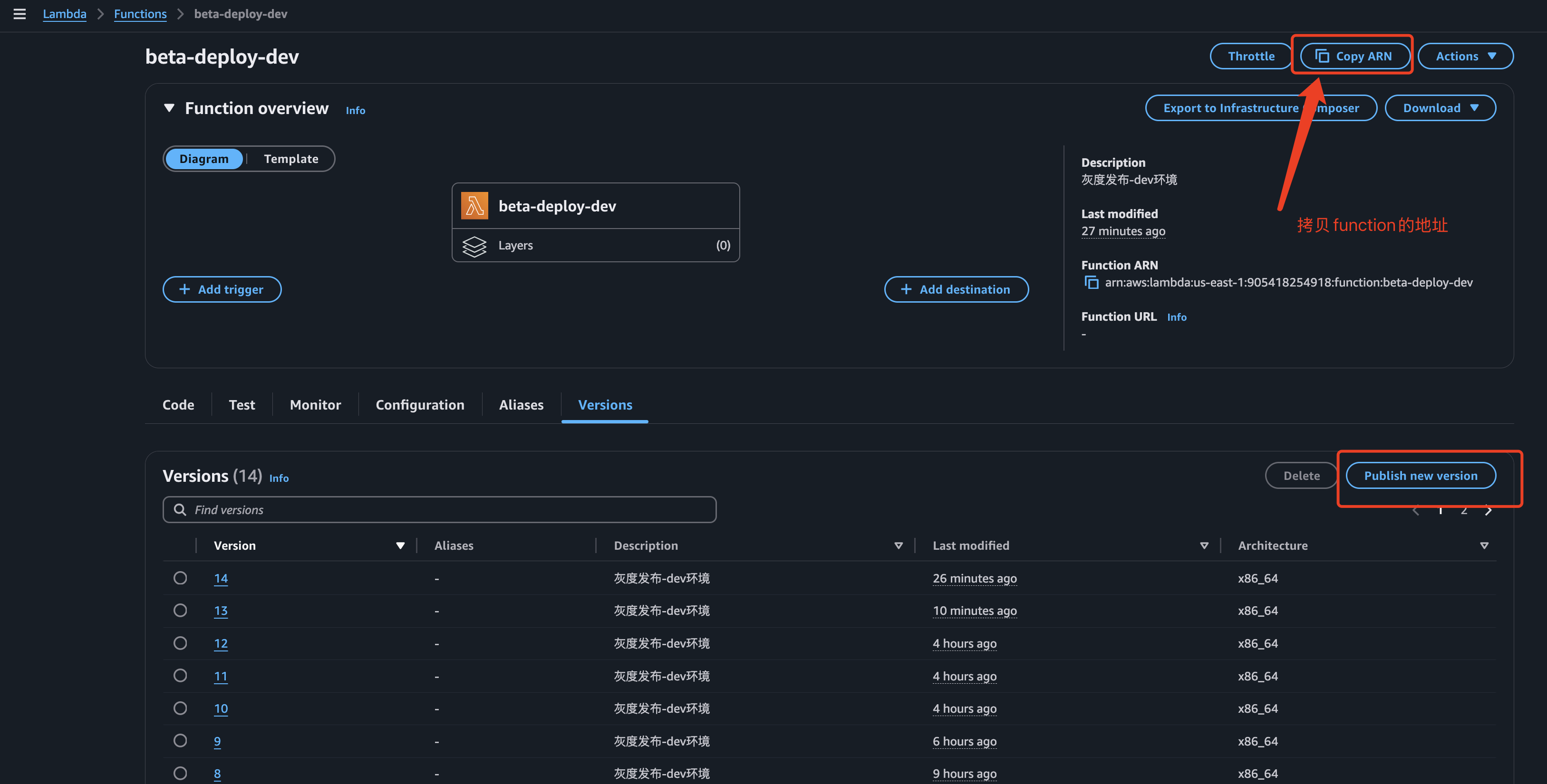This screenshot has width=1547, height=784.
Task: Click Publish new version button
Action: click(1420, 476)
